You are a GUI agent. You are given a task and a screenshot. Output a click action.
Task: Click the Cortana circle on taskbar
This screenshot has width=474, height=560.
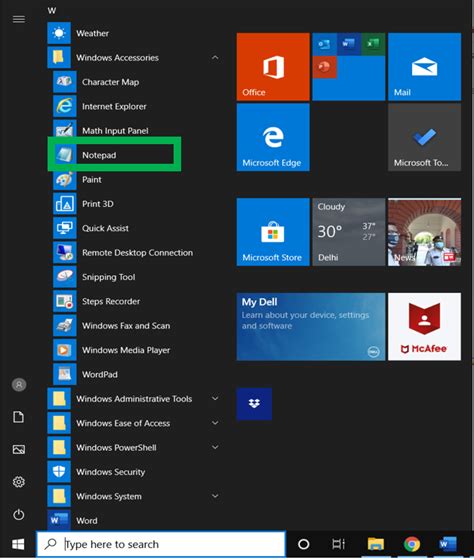pos(304,544)
